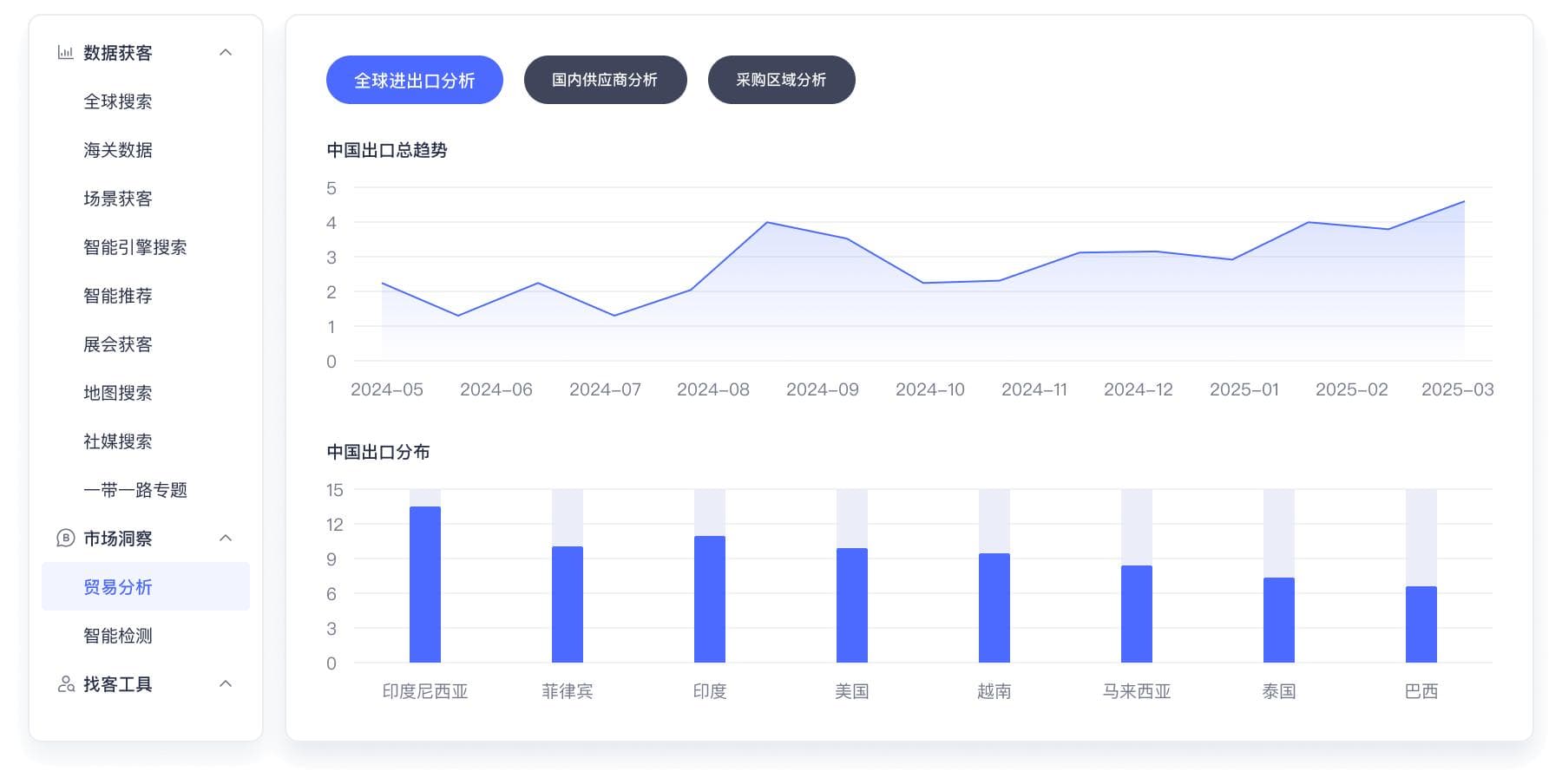Collapse the 市场洞察 section chevron
Image resolution: width=1562 pixels, height=784 pixels.
pos(226,539)
